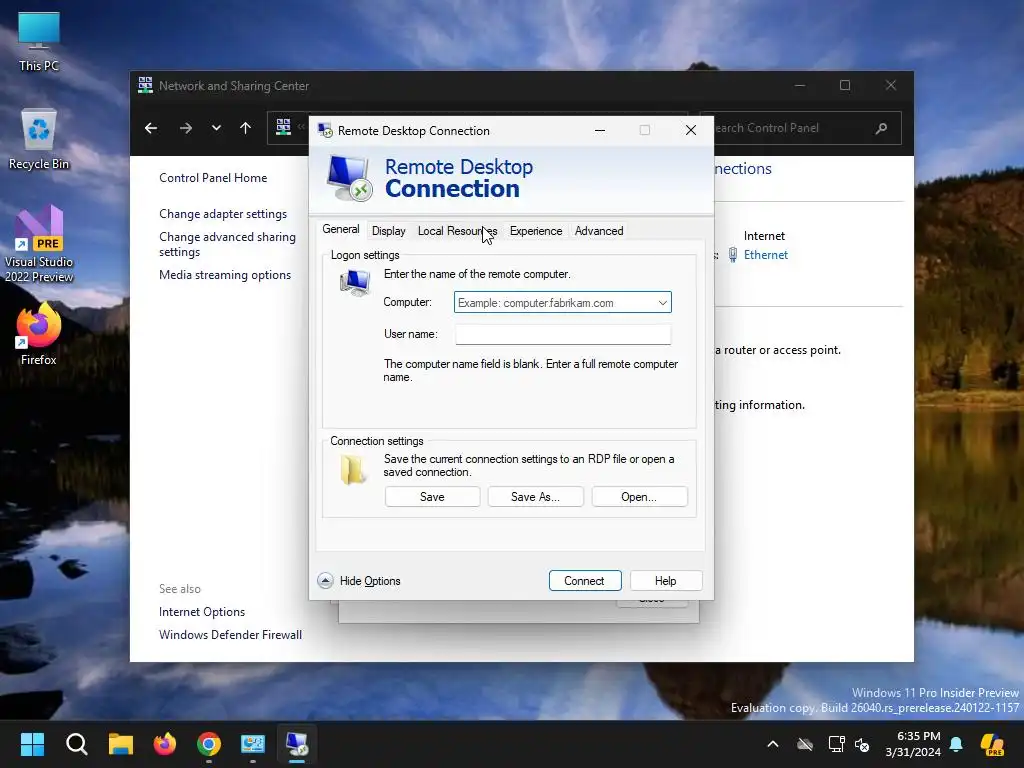Select the General tab
Viewport: 1024px width, 768px height.
(340, 229)
